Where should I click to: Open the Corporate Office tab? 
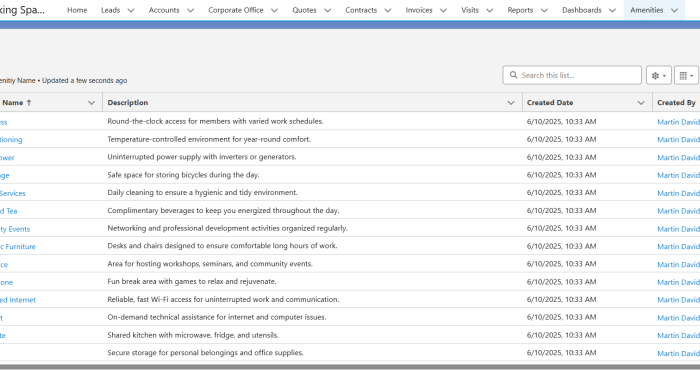[236, 10]
